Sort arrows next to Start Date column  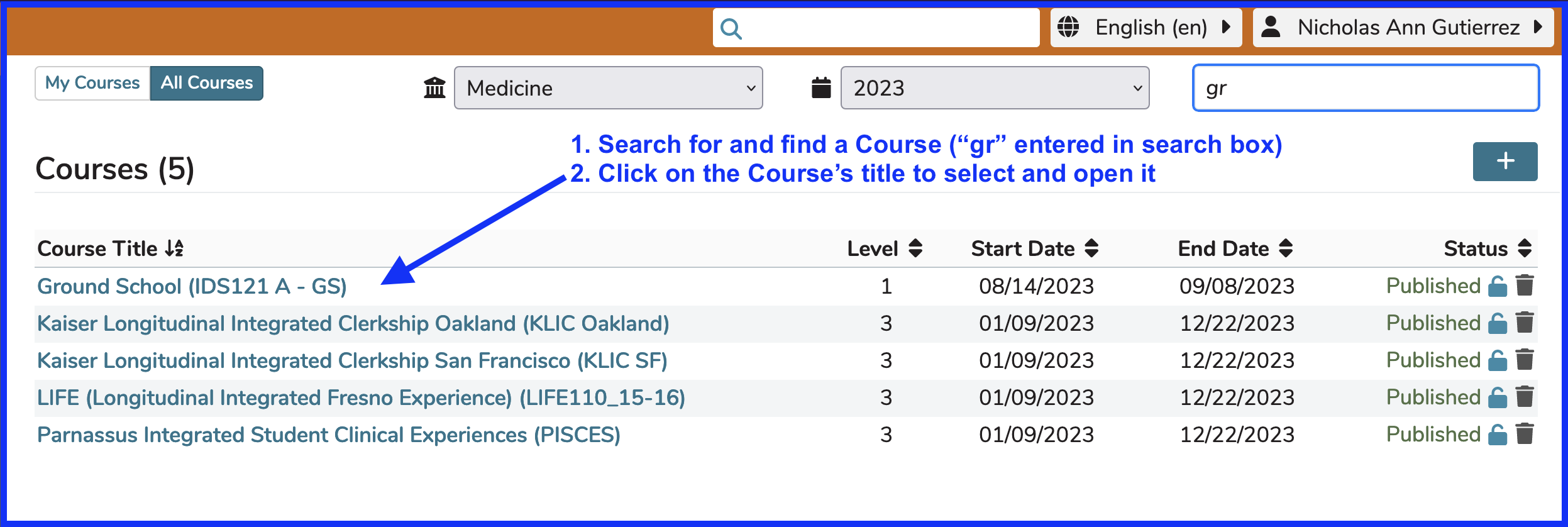point(1091,248)
